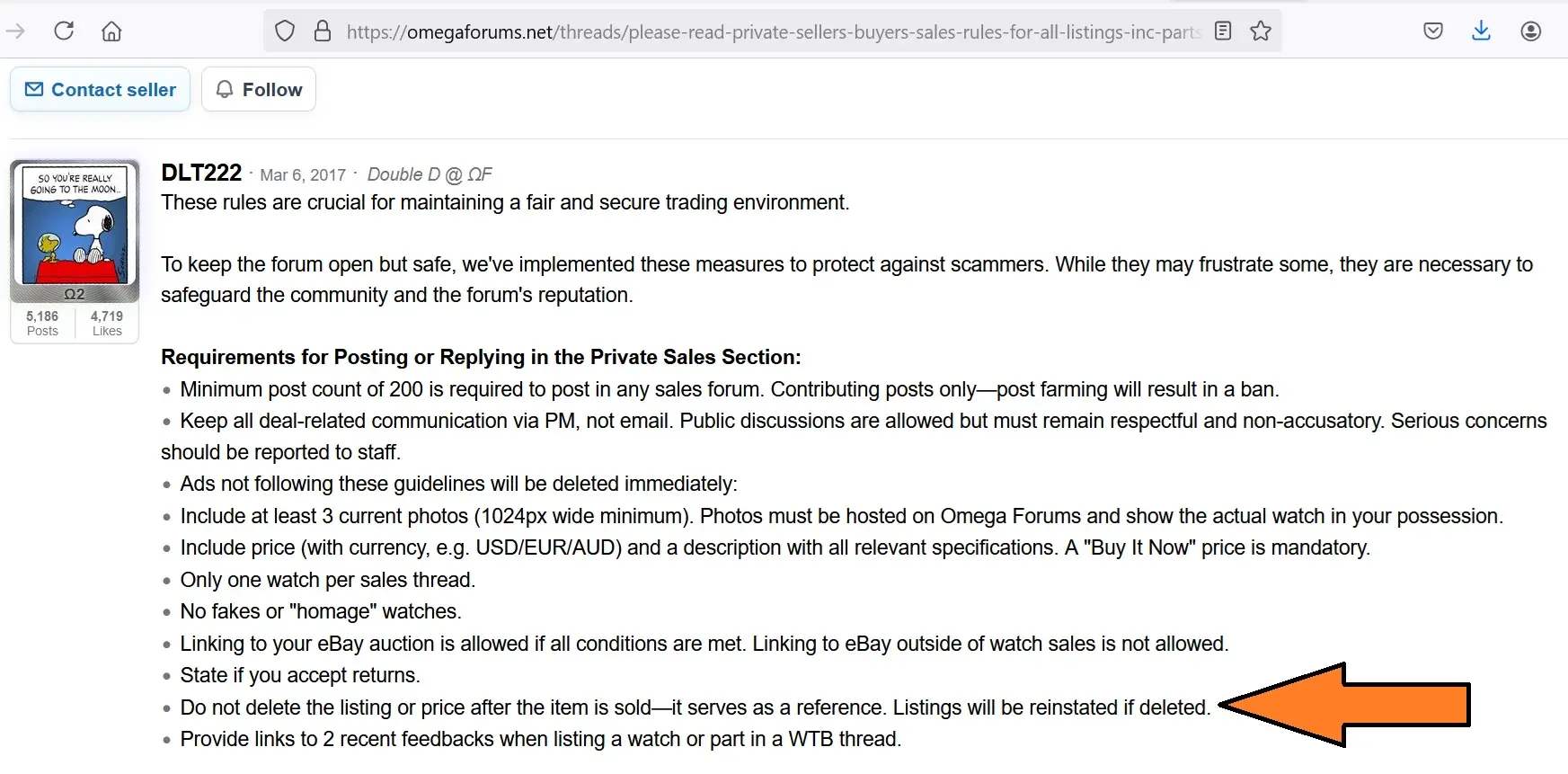
Task: Click the site security padlock icon
Action: click(323, 31)
